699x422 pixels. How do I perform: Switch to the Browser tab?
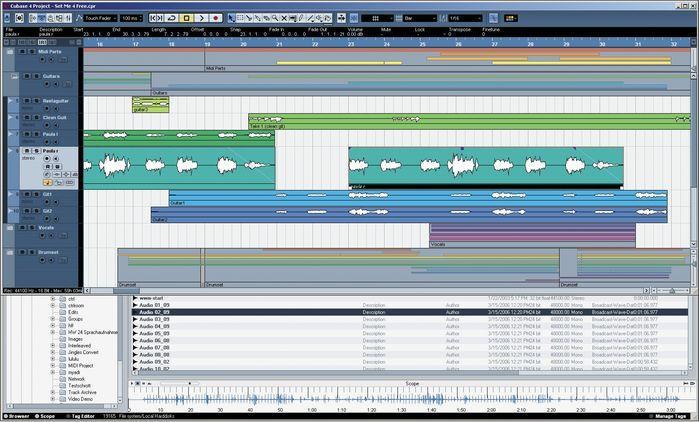[x=16, y=416]
